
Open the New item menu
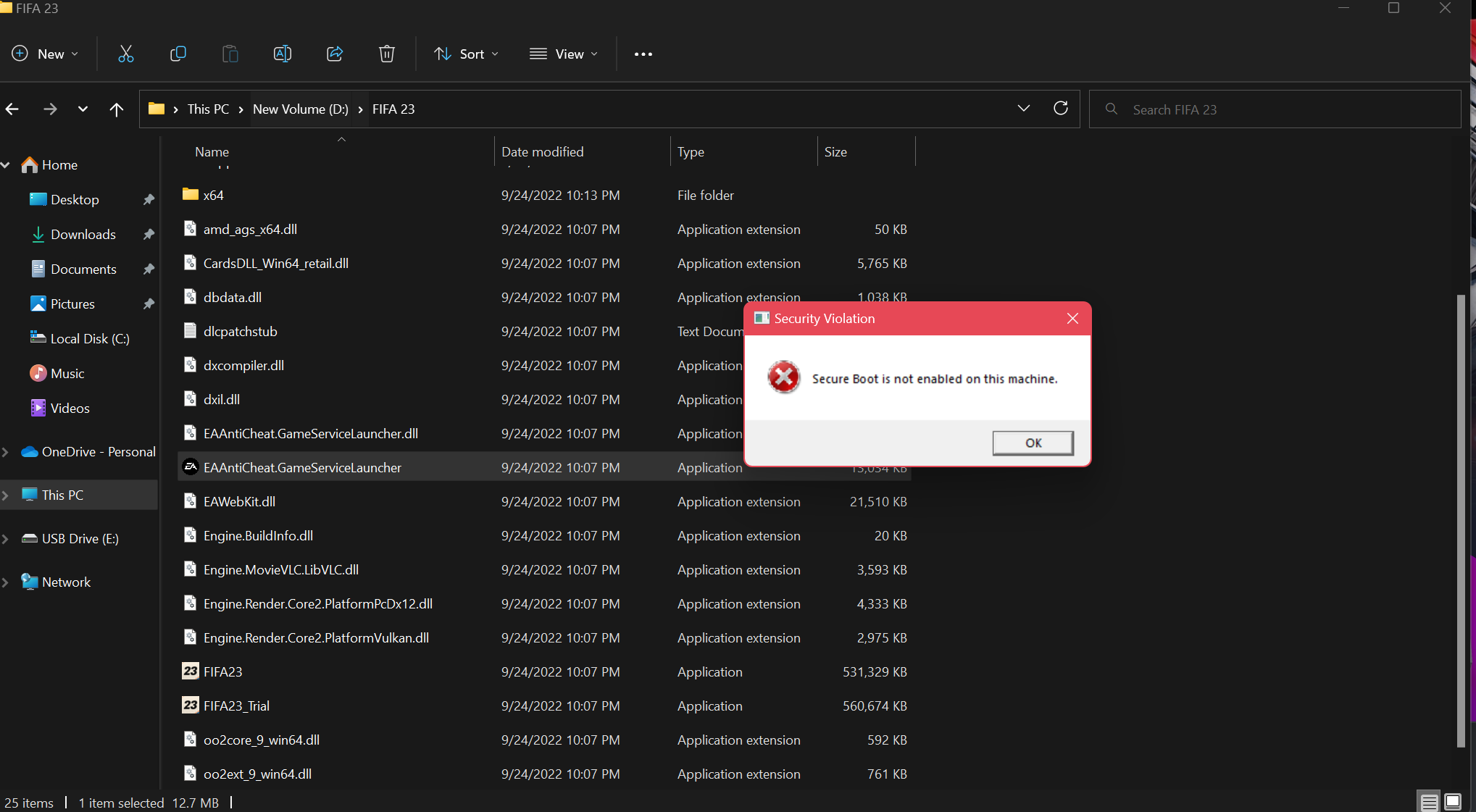click(45, 54)
